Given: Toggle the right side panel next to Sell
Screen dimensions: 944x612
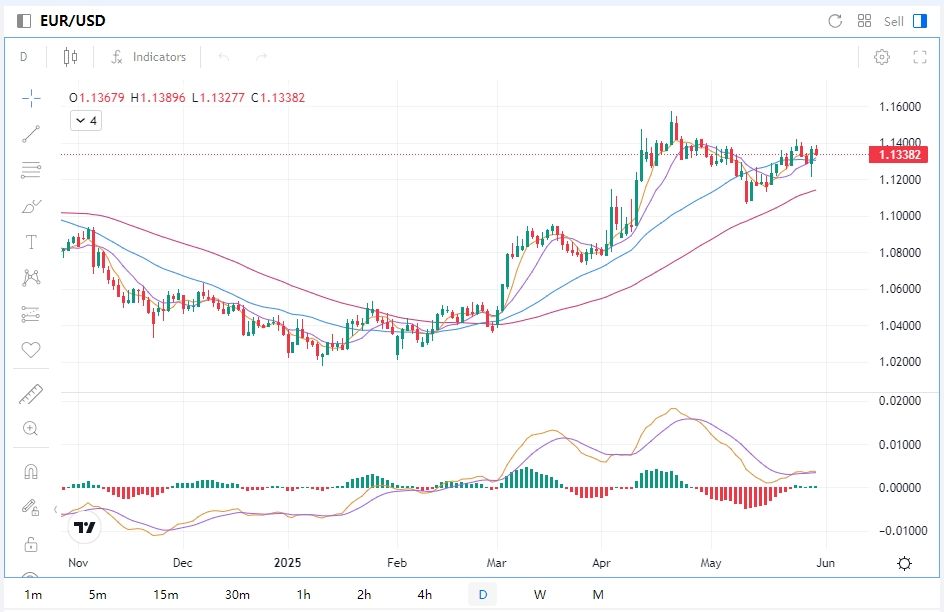Looking at the screenshot, I should pos(920,21).
